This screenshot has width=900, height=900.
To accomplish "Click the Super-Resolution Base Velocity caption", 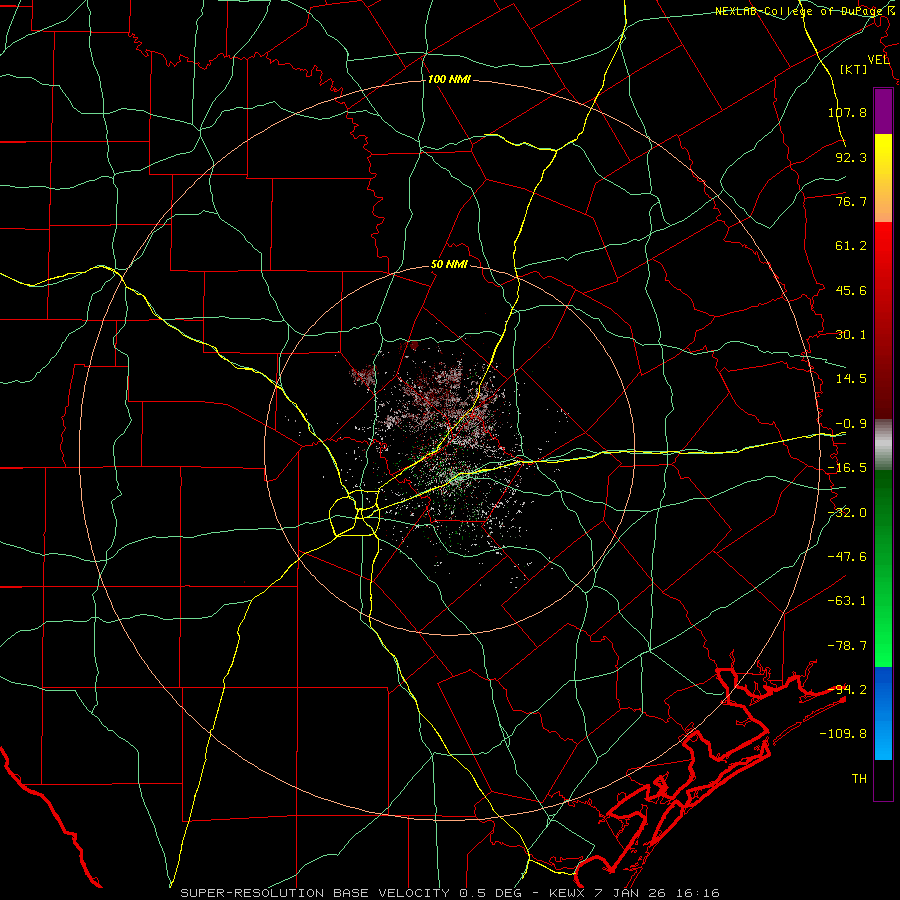I will pyautogui.click(x=450, y=893).
